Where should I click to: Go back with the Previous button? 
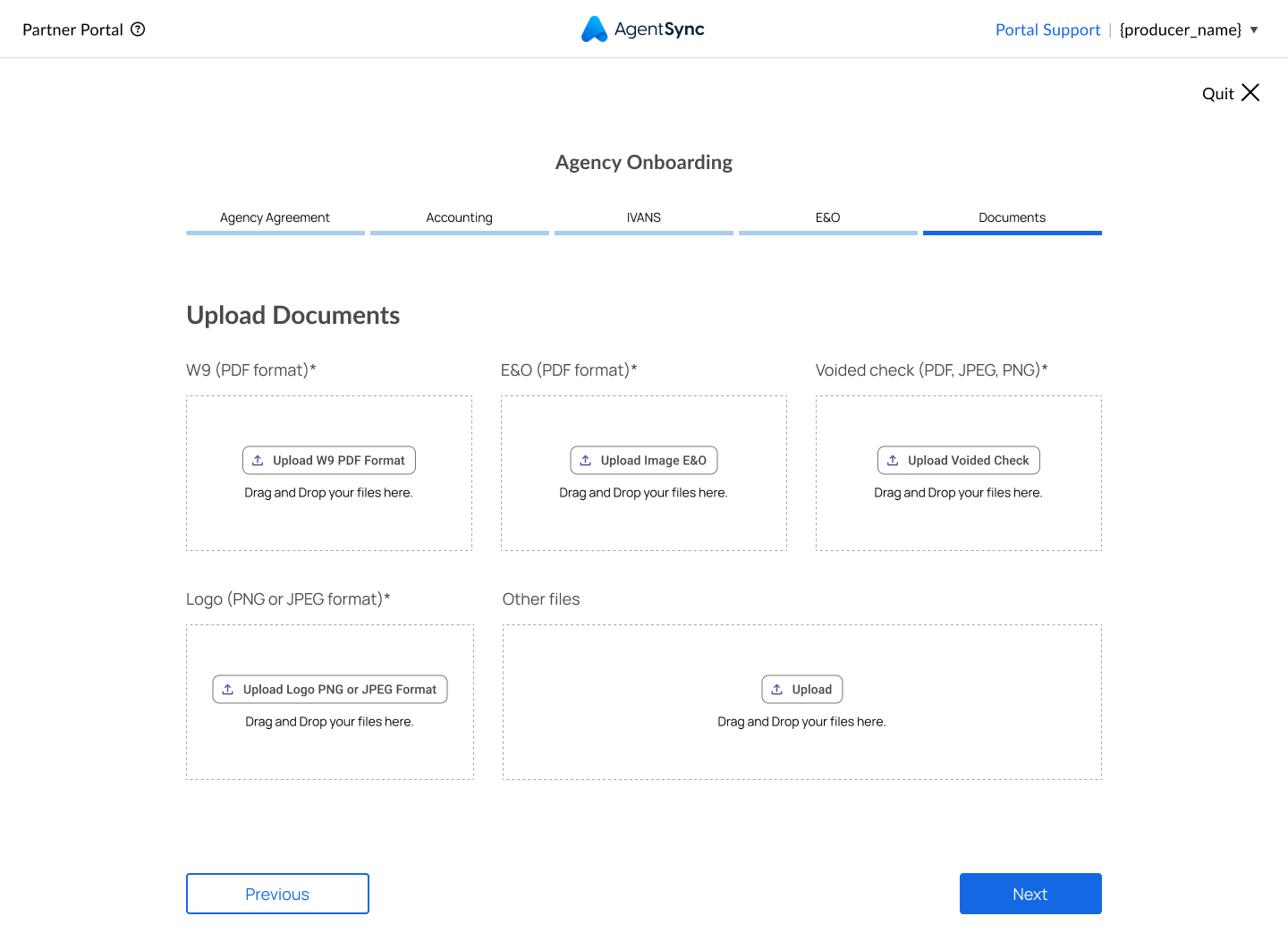point(277,894)
